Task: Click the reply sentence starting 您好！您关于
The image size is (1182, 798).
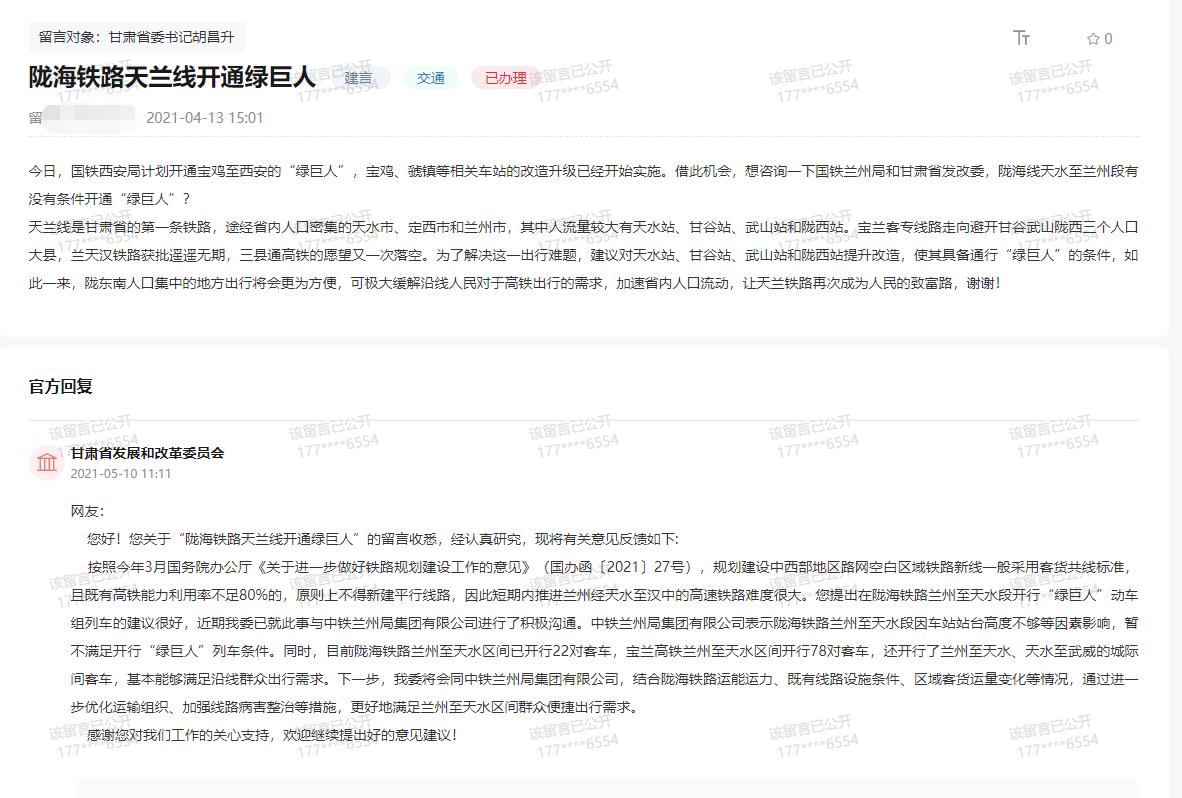Action: coord(382,539)
